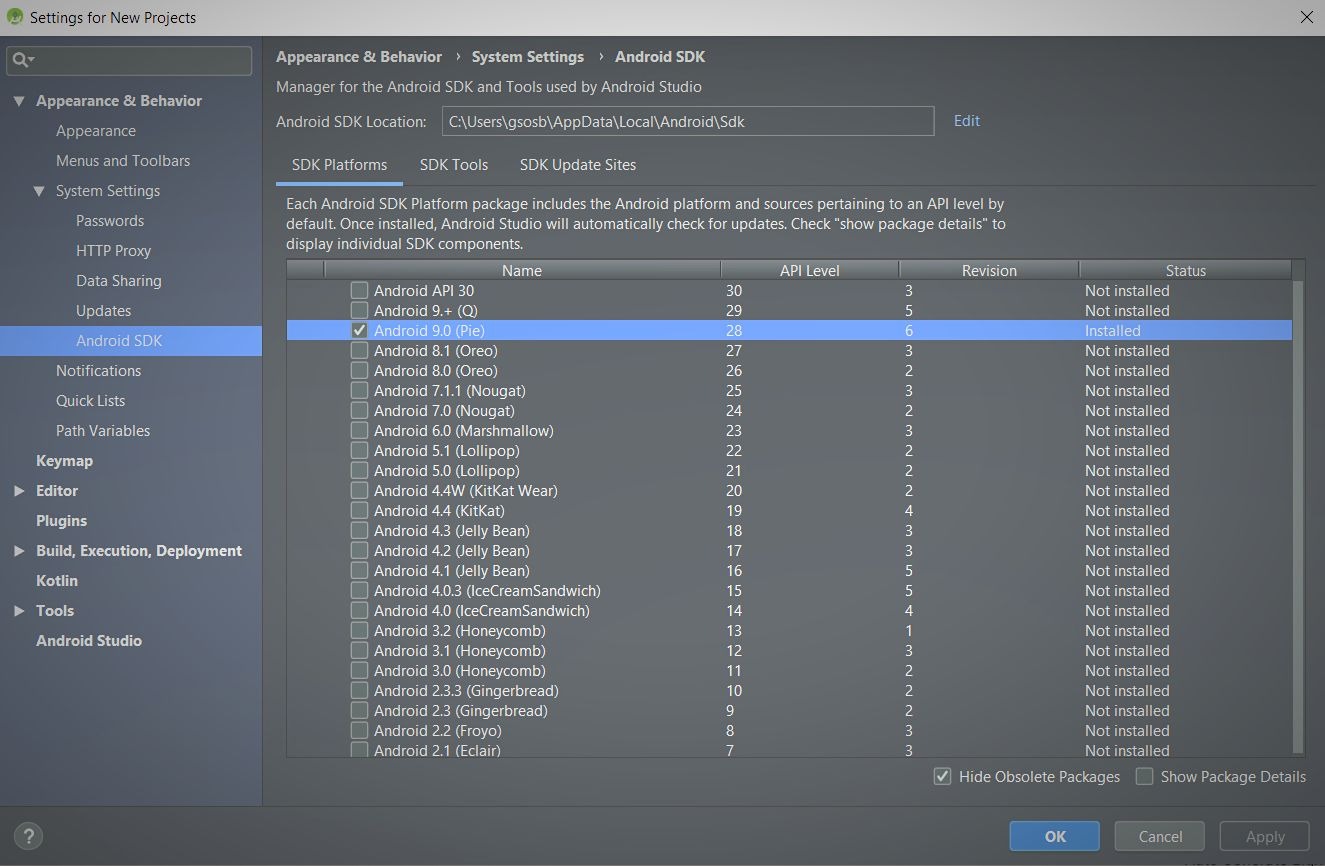Uncheck the Android 9.0 (Pie) checkbox
The height and width of the screenshot is (866, 1325).
click(x=359, y=330)
